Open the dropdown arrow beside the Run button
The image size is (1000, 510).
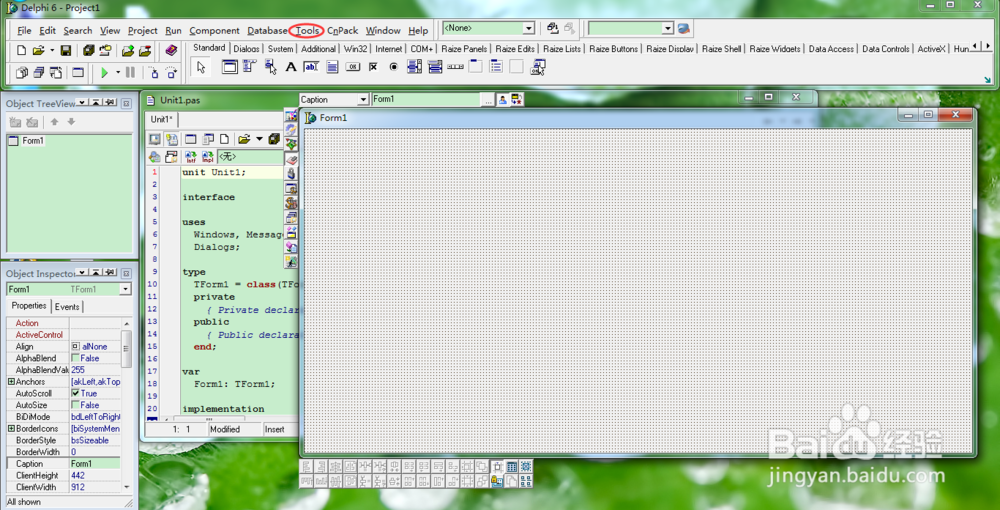tap(117, 73)
